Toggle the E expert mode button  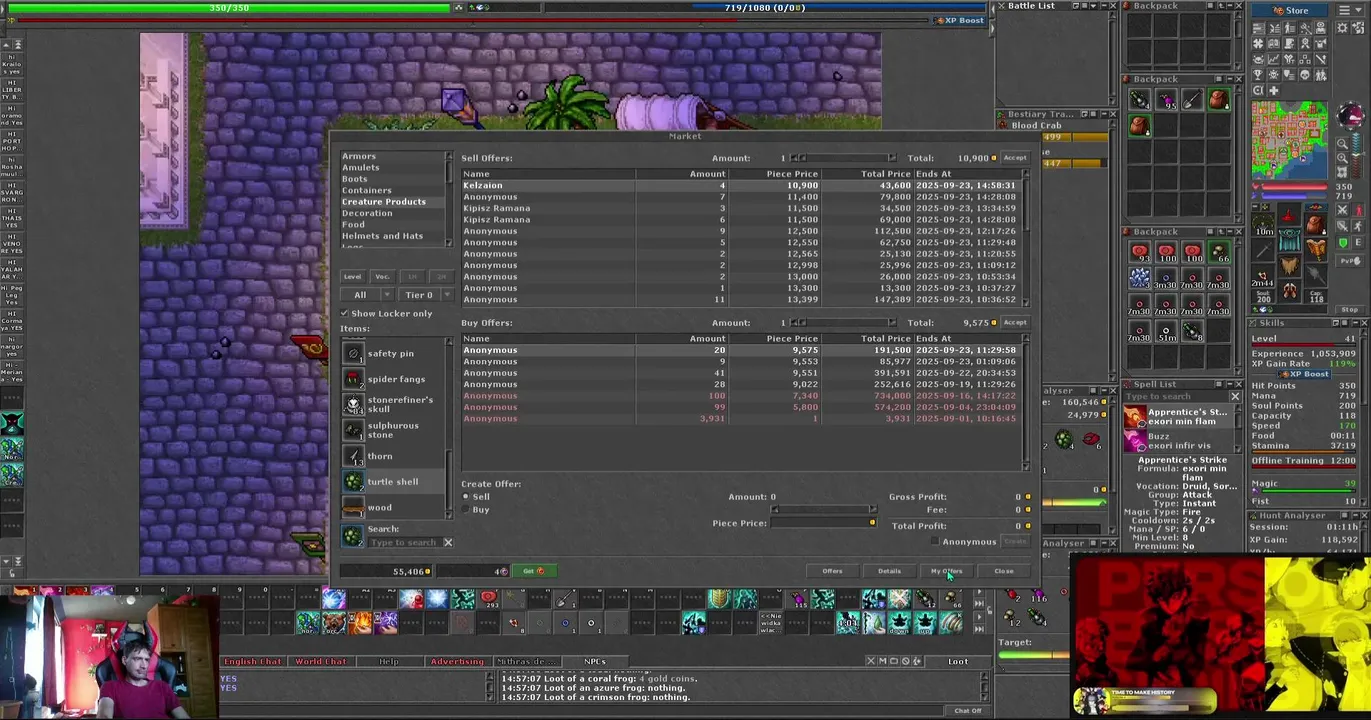click(1358, 242)
